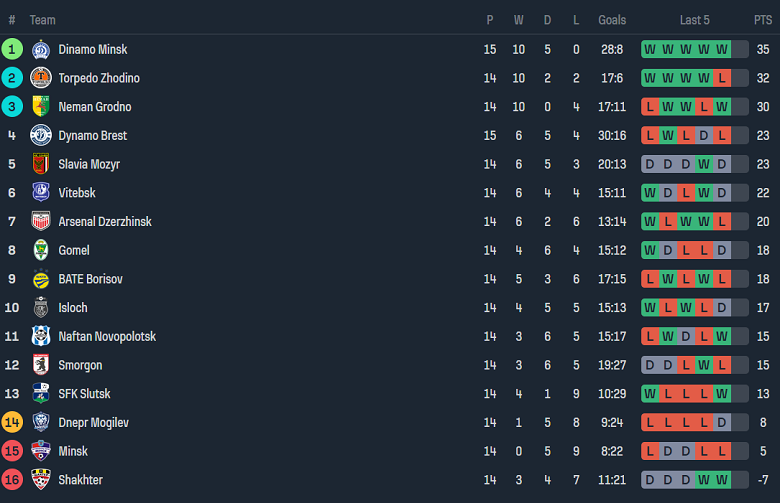Click the Last 5 column header
This screenshot has height=503, width=780.
[694, 20]
